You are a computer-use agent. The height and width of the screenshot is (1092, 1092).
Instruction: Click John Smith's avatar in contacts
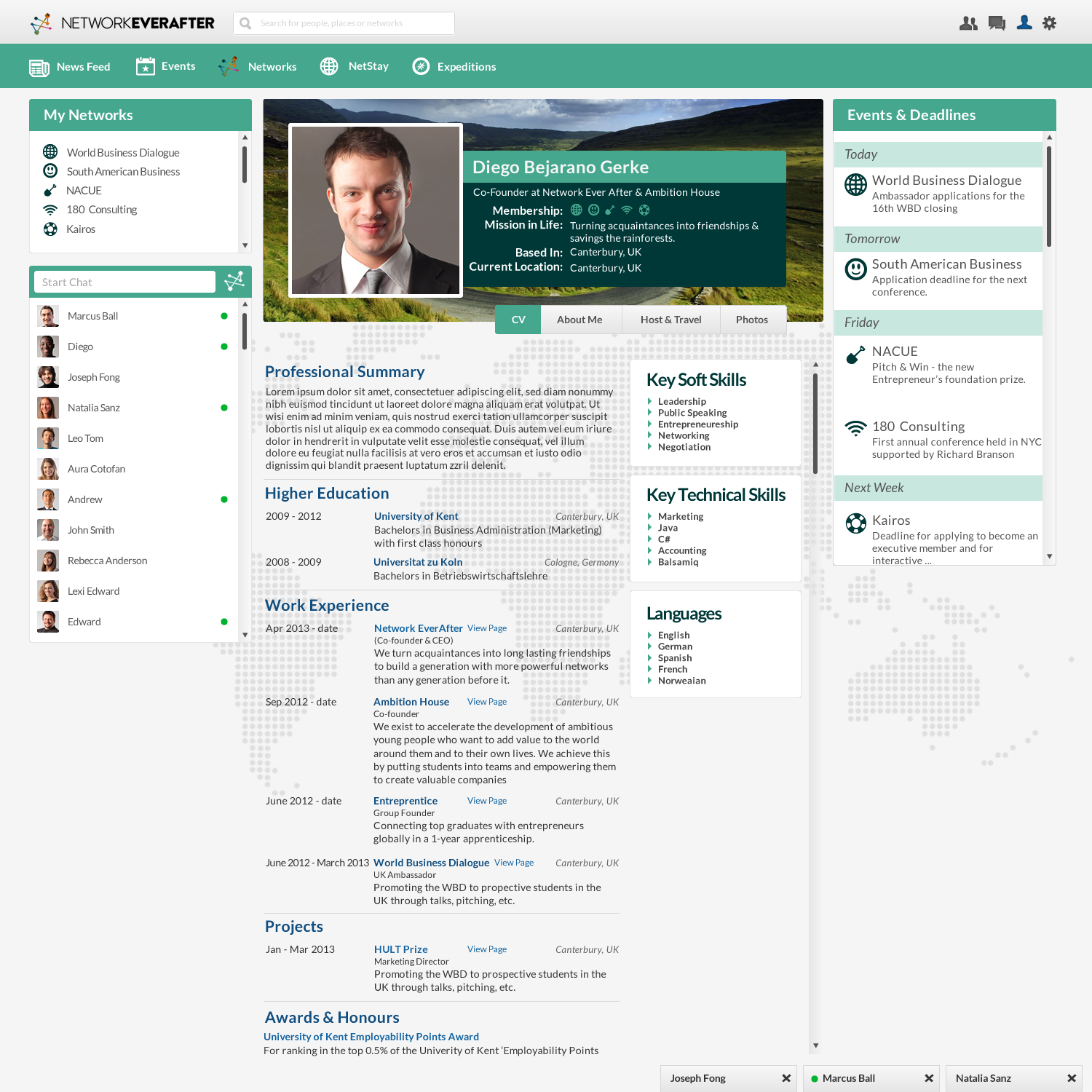pyautogui.click(x=48, y=530)
